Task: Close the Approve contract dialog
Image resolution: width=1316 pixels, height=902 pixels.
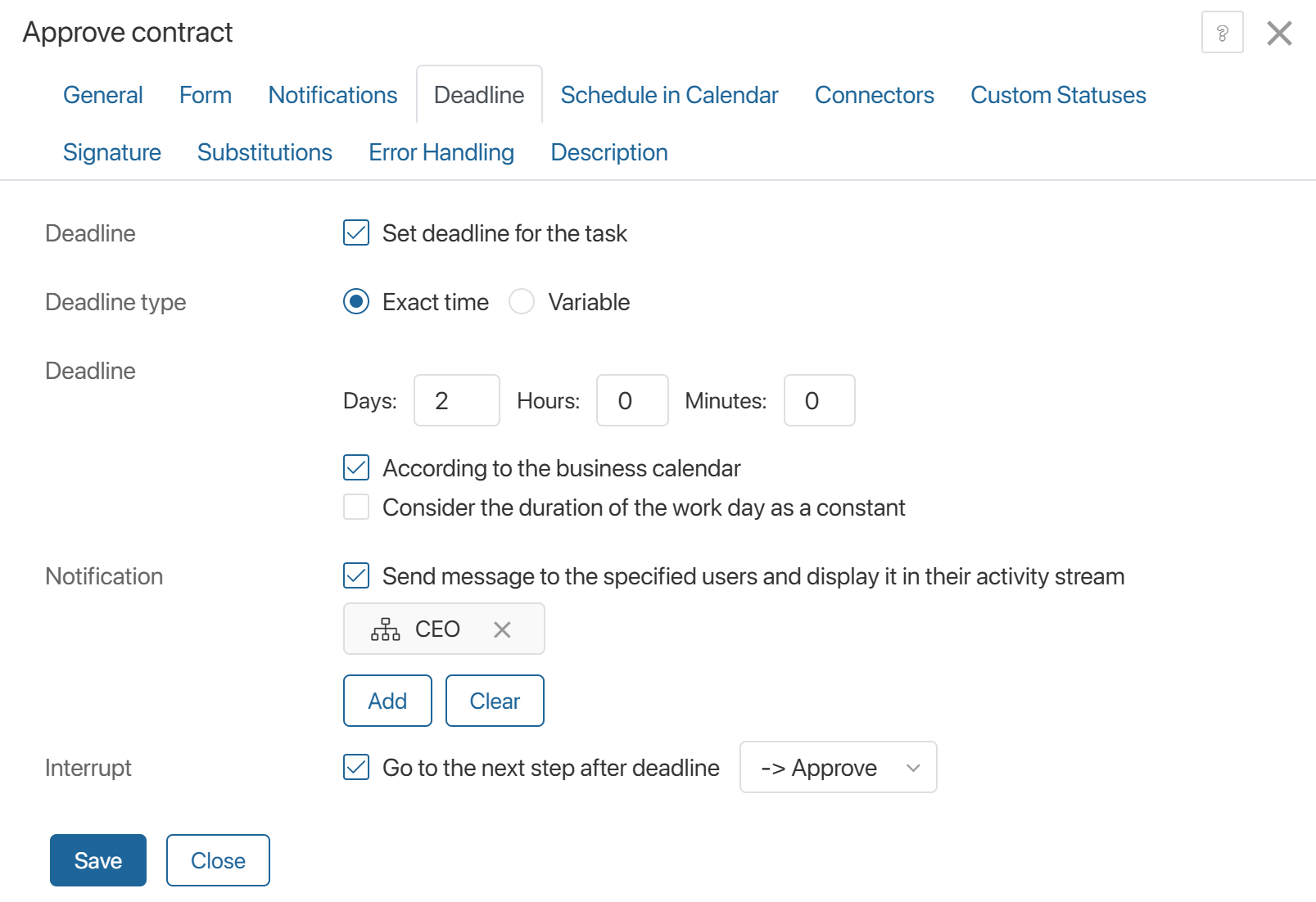Action: point(1278,34)
